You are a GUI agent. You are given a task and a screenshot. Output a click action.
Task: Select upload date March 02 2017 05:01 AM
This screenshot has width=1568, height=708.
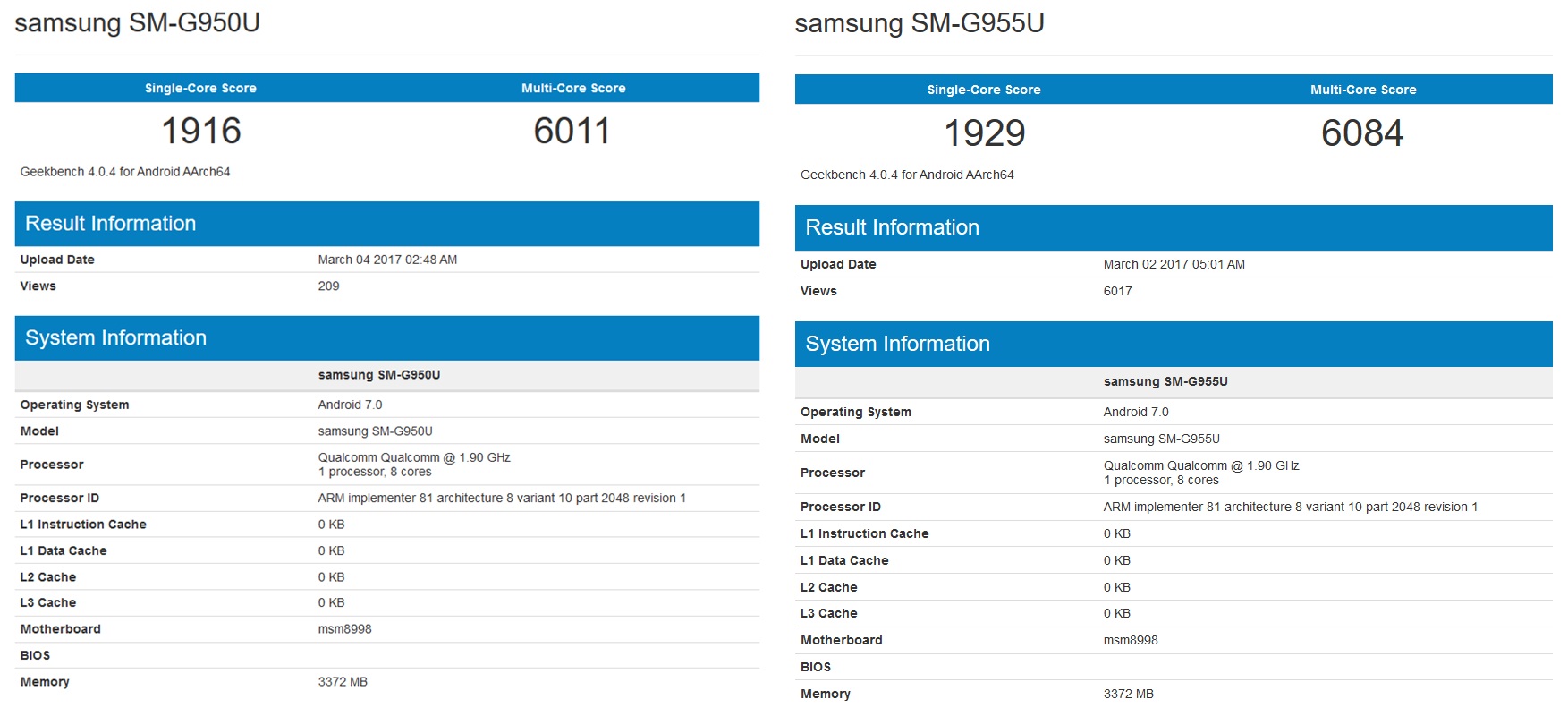(x=1174, y=264)
